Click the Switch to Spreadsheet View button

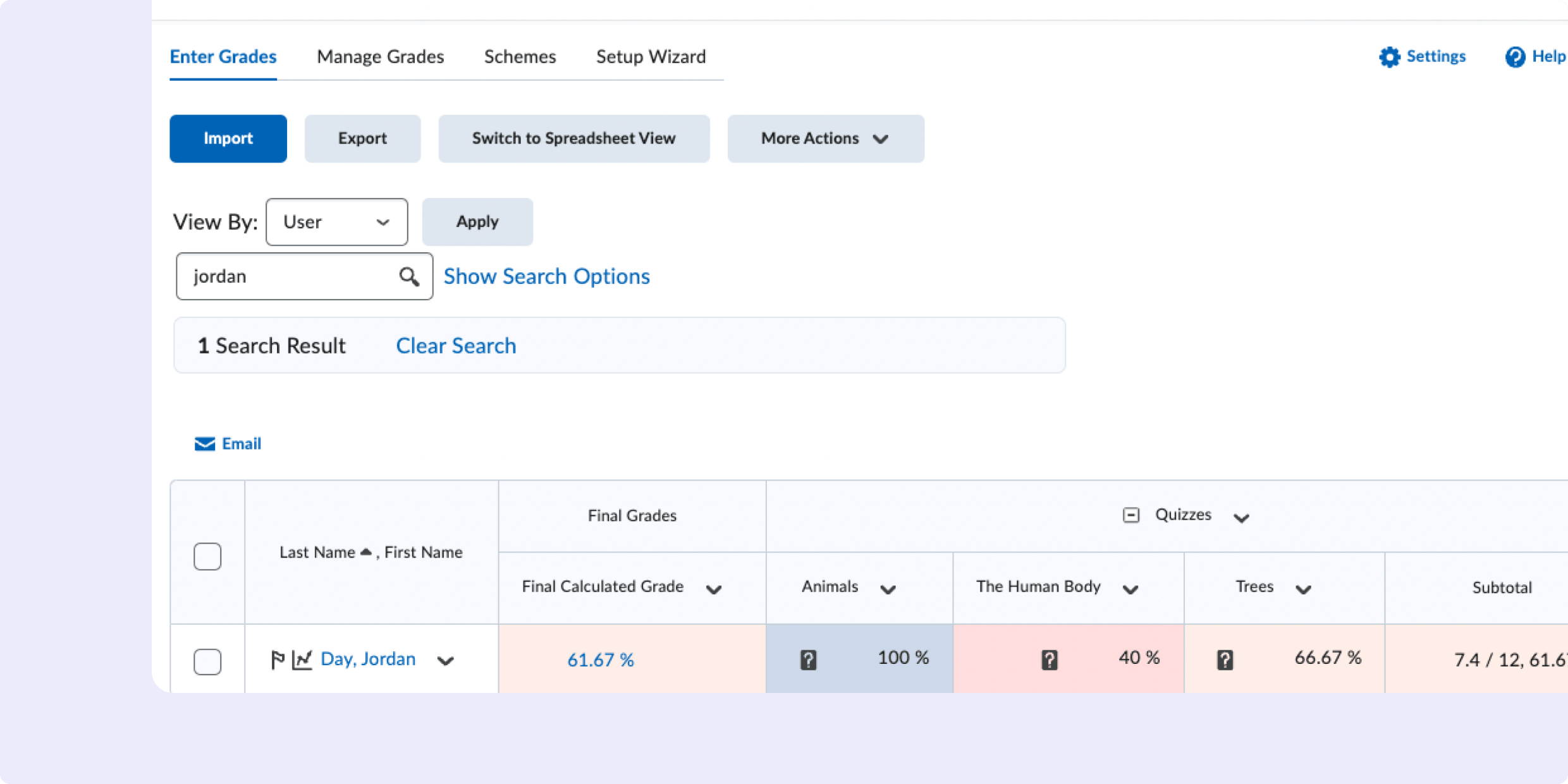[x=573, y=138]
